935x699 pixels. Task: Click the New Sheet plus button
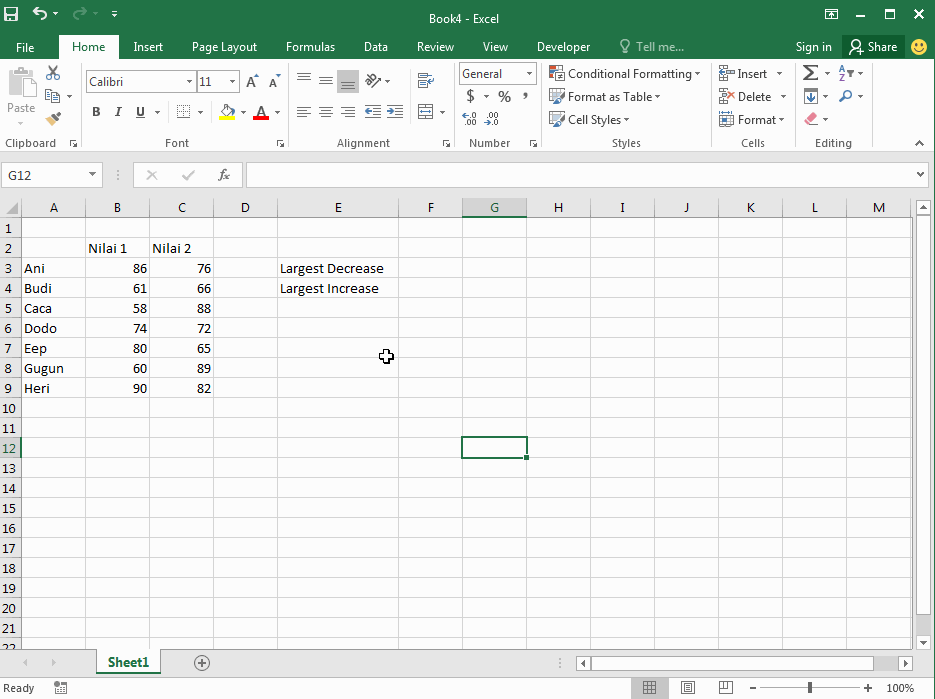pos(201,662)
